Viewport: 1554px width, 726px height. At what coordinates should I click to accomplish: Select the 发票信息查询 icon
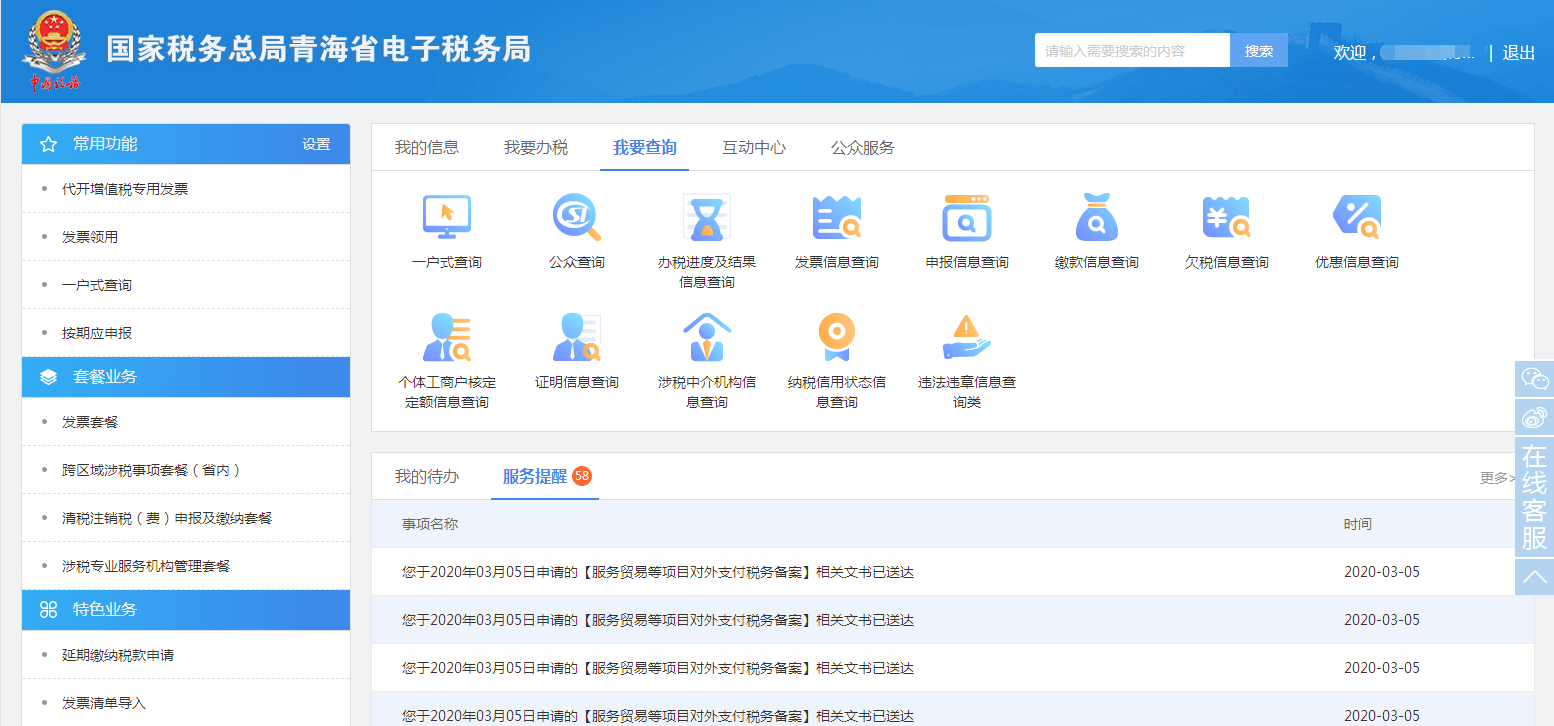[836, 217]
